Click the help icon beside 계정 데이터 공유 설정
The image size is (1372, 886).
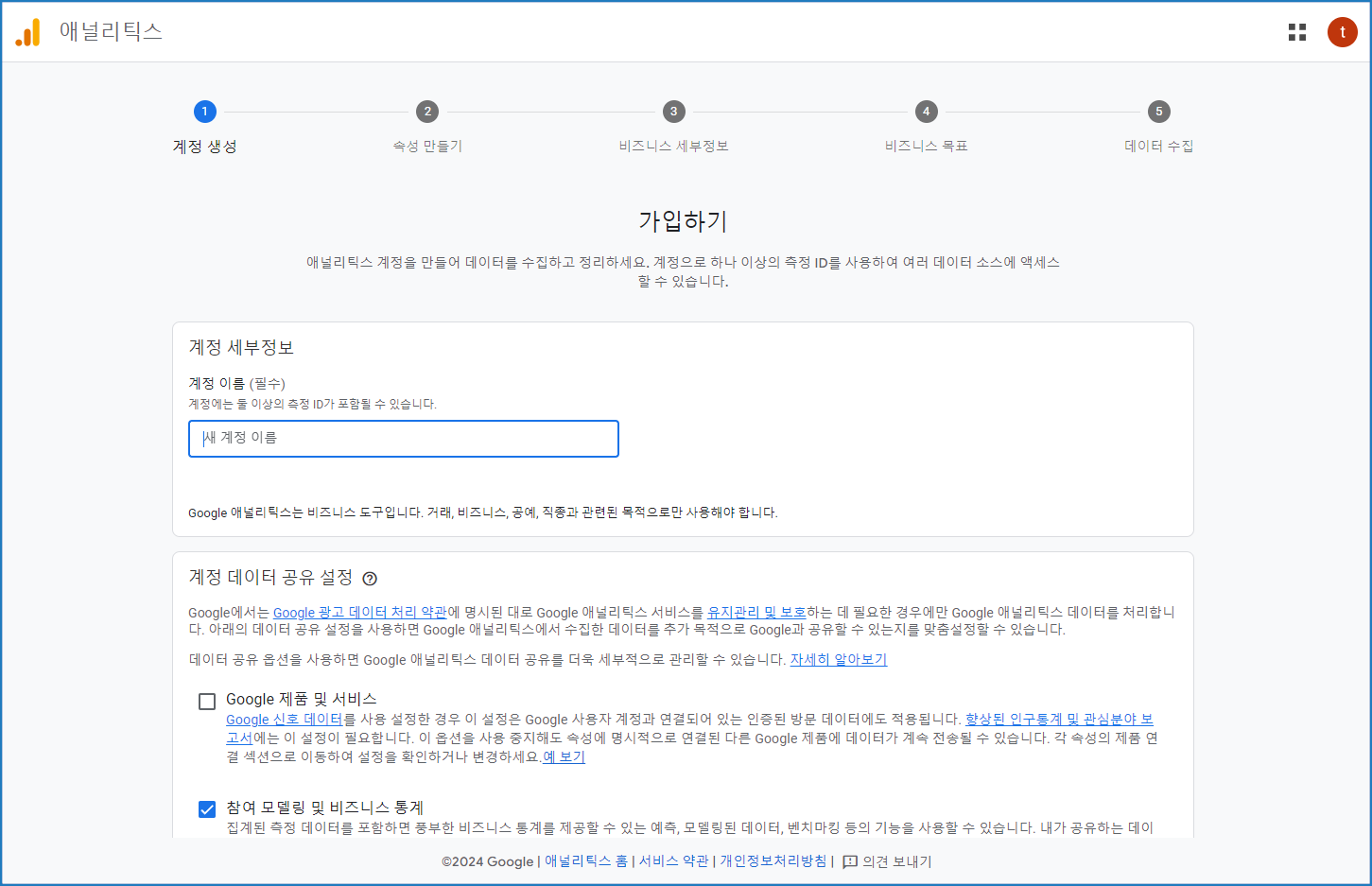[x=370, y=579]
